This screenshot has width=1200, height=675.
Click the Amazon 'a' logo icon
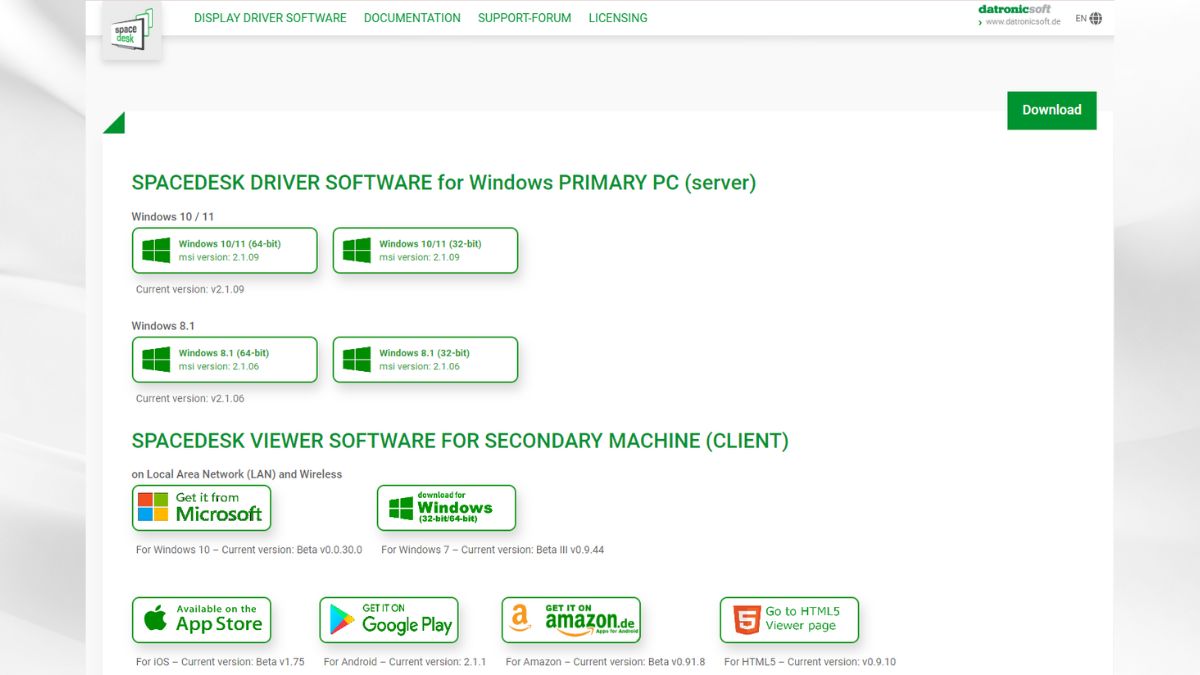pyautogui.click(x=520, y=620)
